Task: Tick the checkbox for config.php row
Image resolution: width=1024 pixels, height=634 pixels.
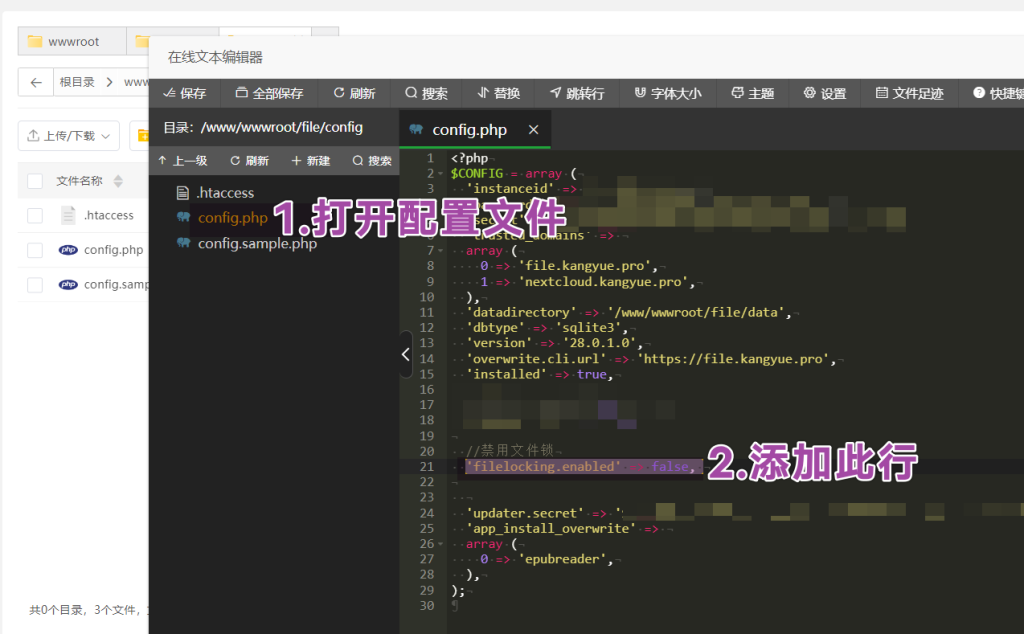Action: [35, 250]
